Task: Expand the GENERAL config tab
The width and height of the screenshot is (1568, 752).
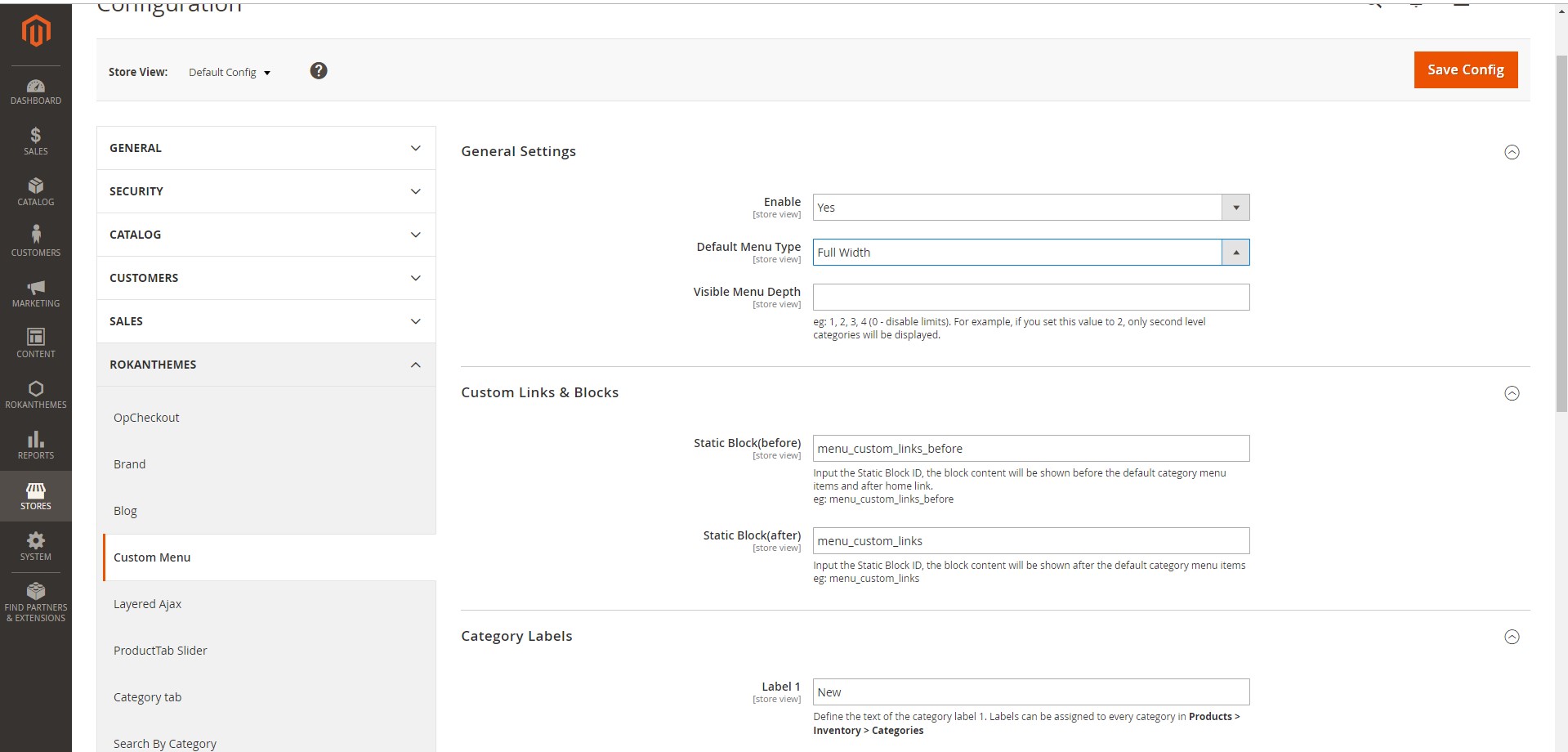Action: click(x=266, y=148)
